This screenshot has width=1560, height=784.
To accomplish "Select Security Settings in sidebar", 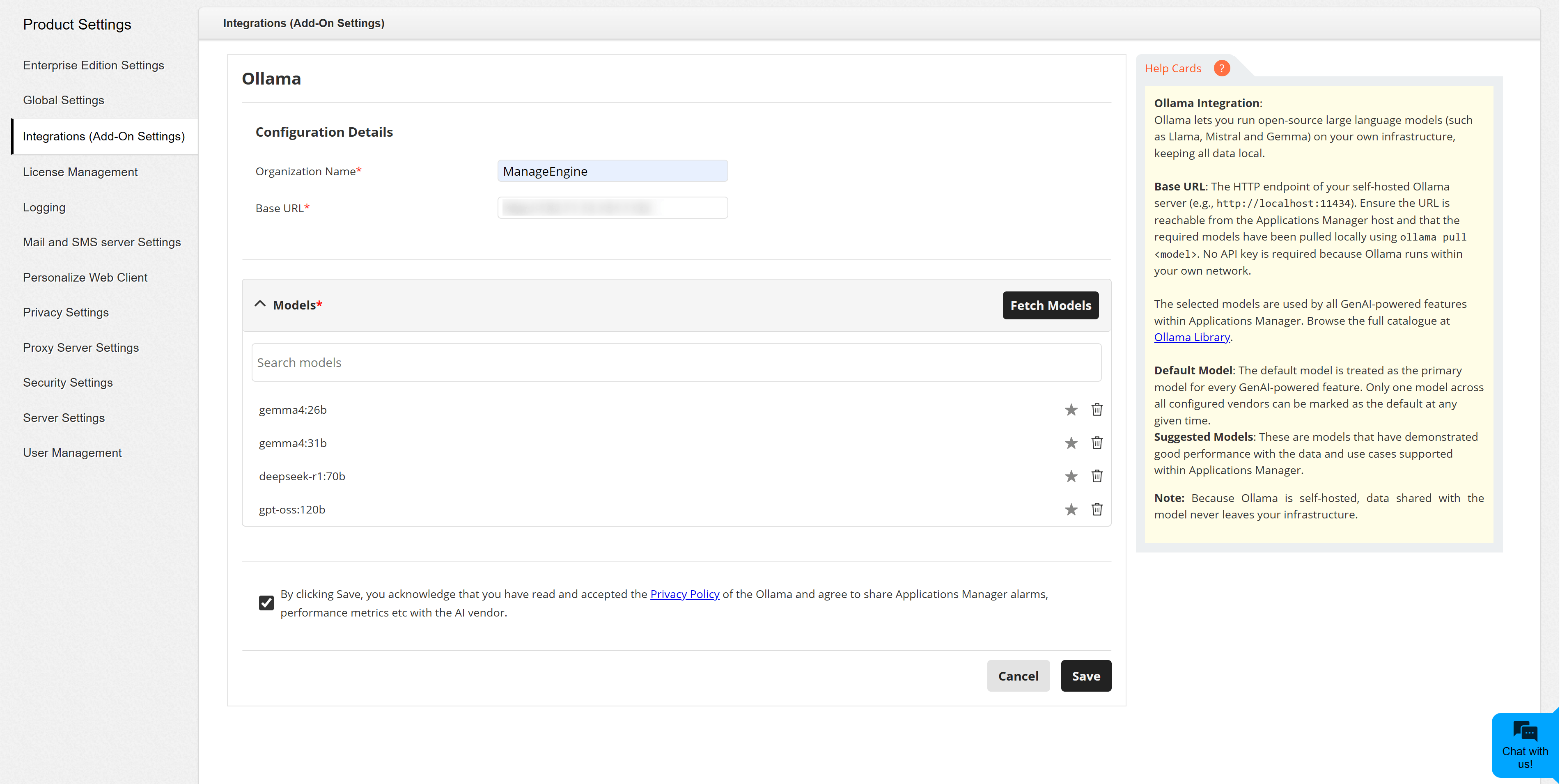I will 68,383.
